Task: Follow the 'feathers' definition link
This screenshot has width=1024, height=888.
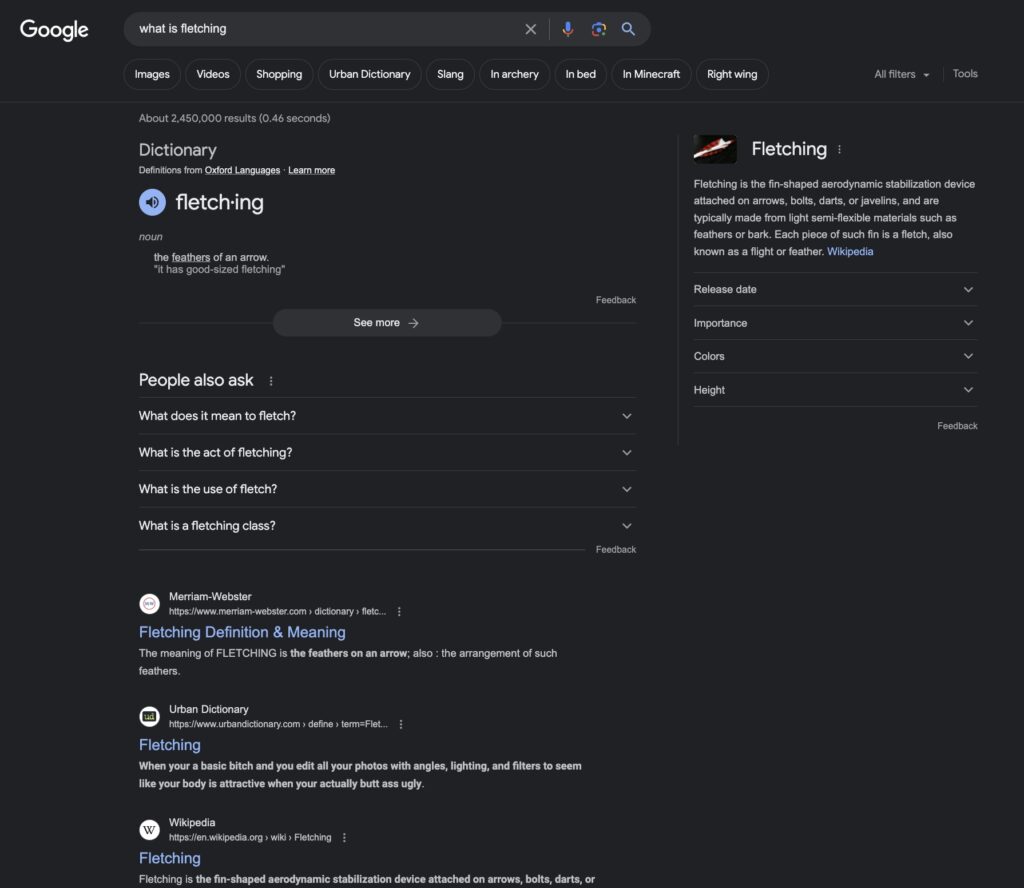Action: pyautogui.click(x=191, y=257)
